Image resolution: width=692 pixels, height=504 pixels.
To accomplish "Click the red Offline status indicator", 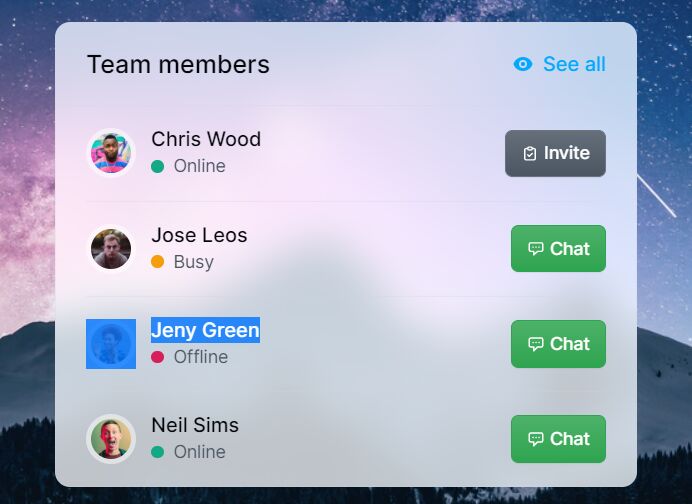I will tap(158, 357).
